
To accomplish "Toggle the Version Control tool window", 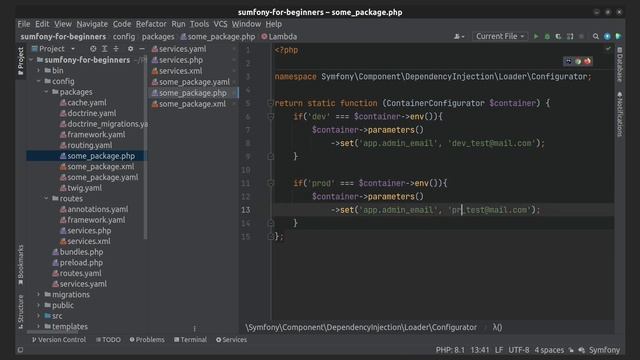I will 59,340.
